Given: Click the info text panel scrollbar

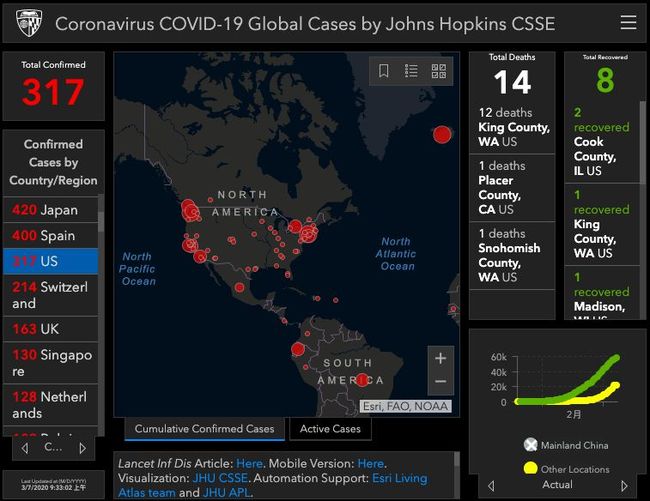Looking at the screenshot, I should (x=457, y=460).
